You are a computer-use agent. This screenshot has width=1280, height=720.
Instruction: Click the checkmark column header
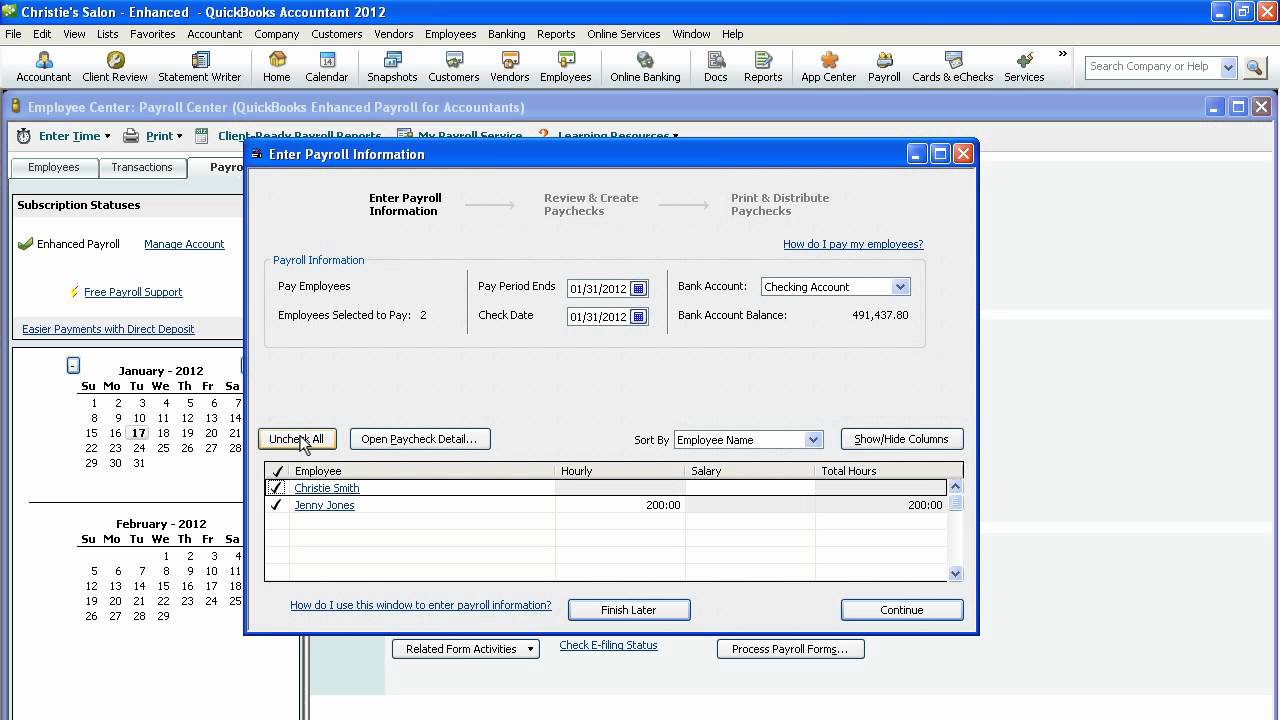click(277, 471)
